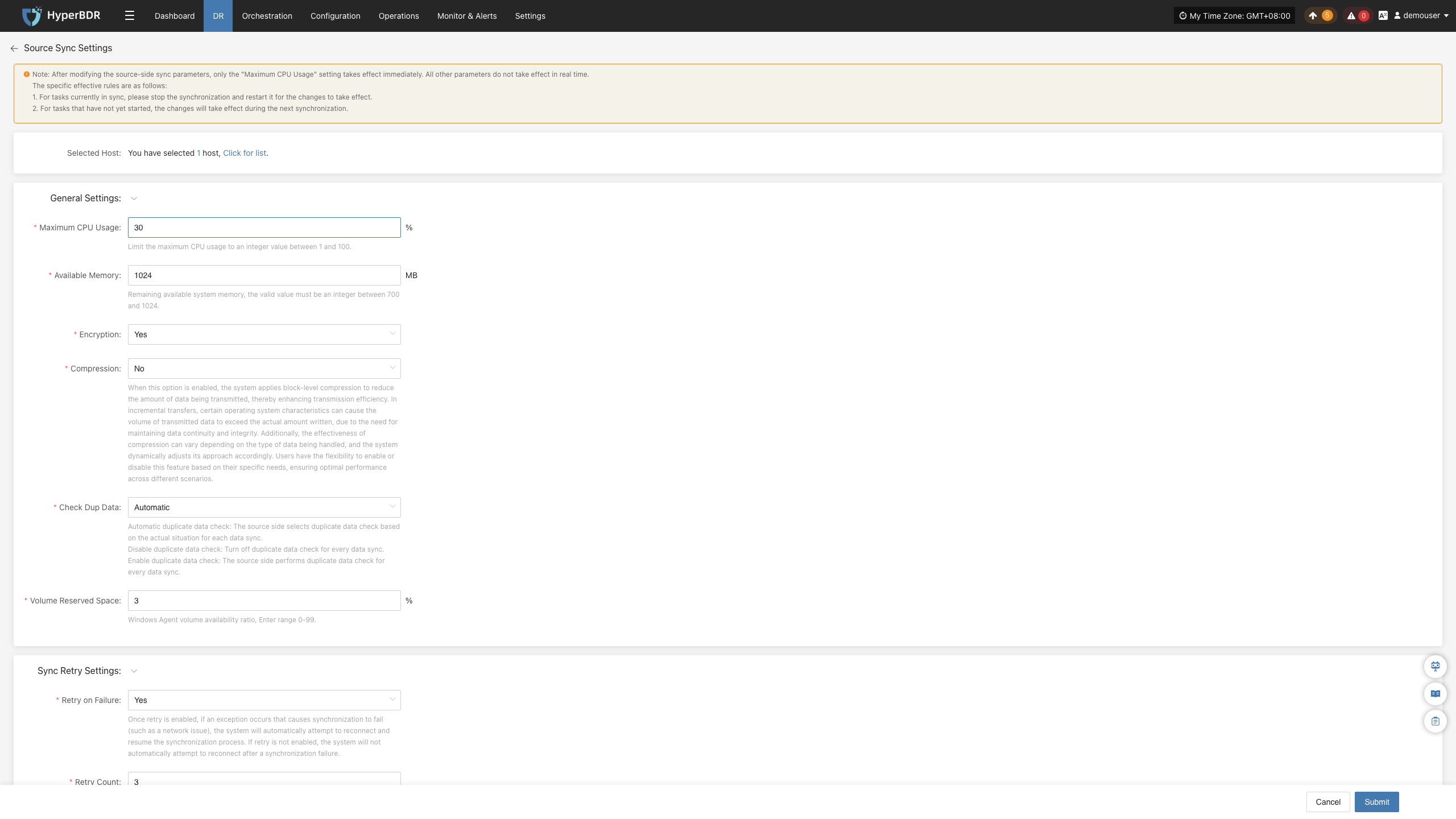Click the Source Sync Settings title
The height and width of the screenshot is (819, 1456).
(x=68, y=48)
